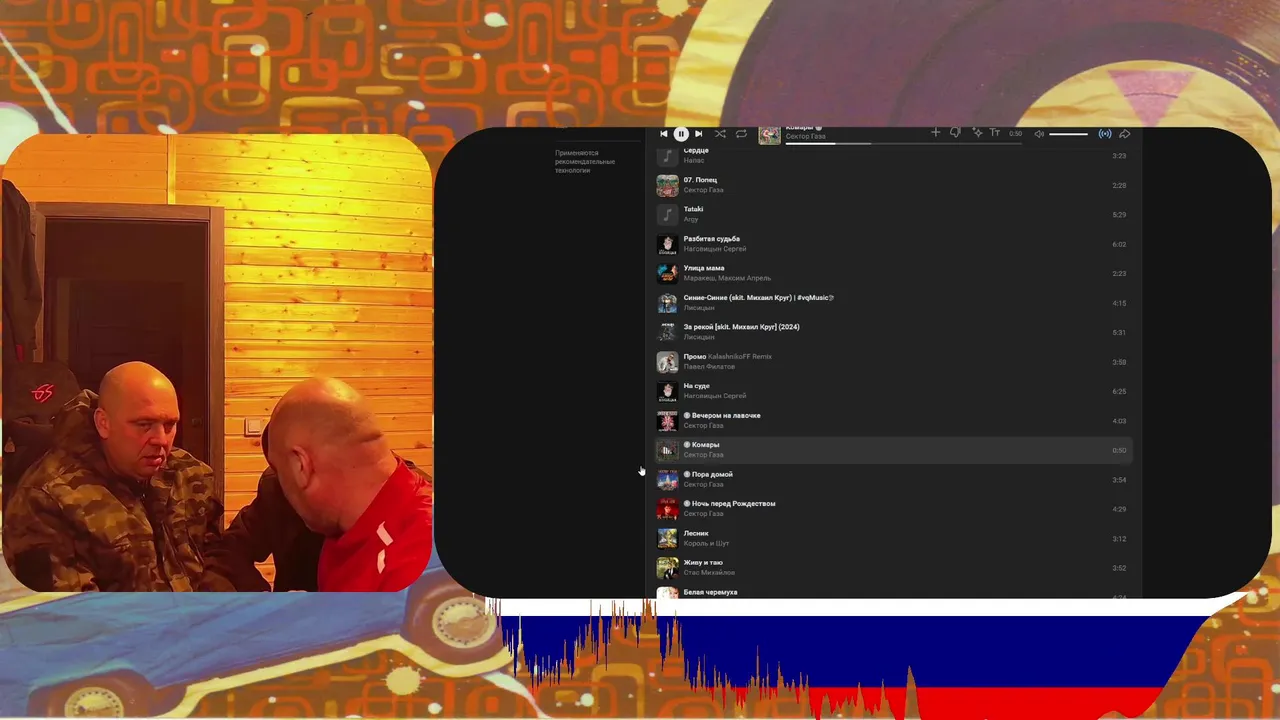Click the playing Комары cover equalizer

coord(667,451)
